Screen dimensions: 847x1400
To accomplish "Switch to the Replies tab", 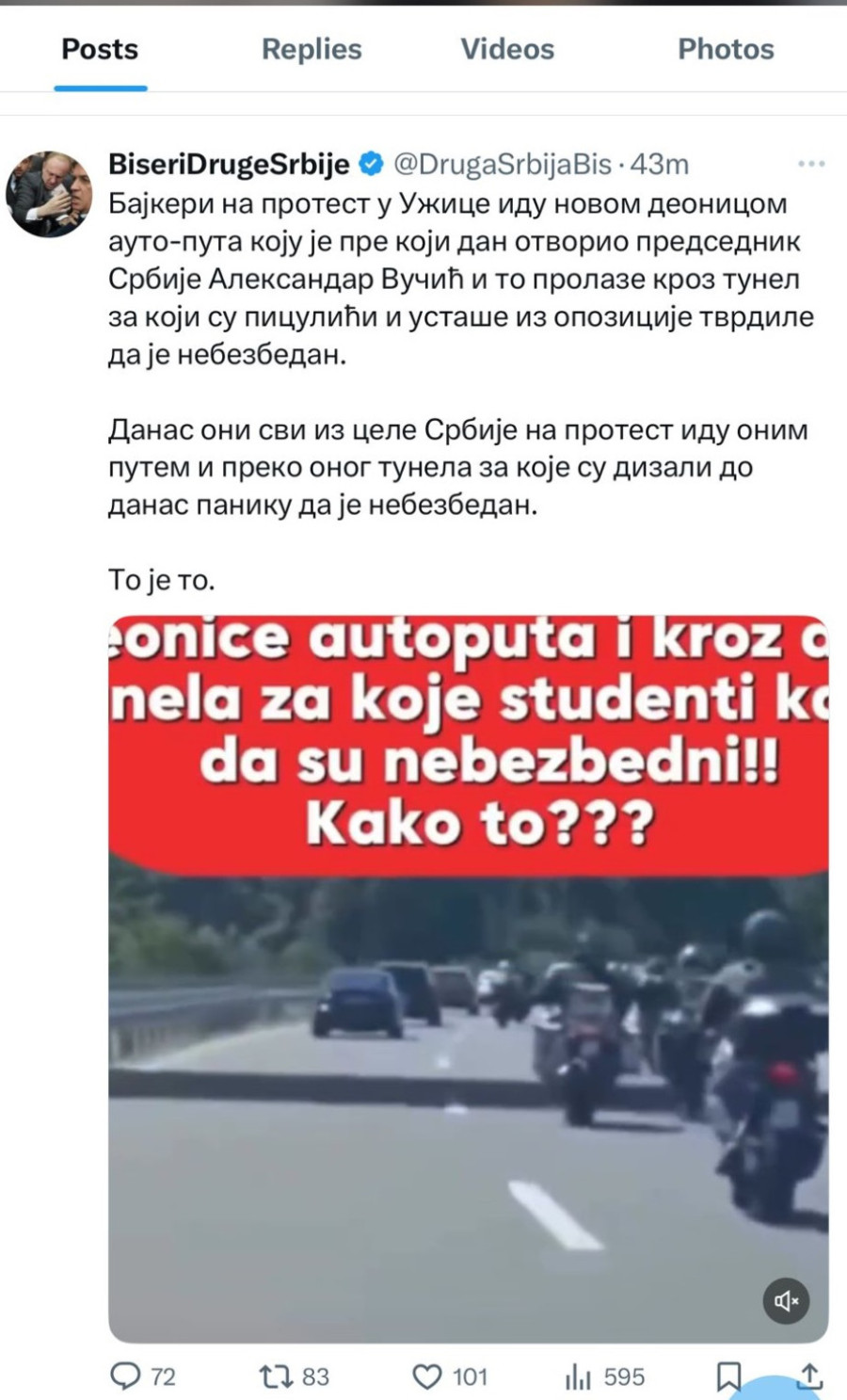I will pyautogui.click(x=312, y=49).
